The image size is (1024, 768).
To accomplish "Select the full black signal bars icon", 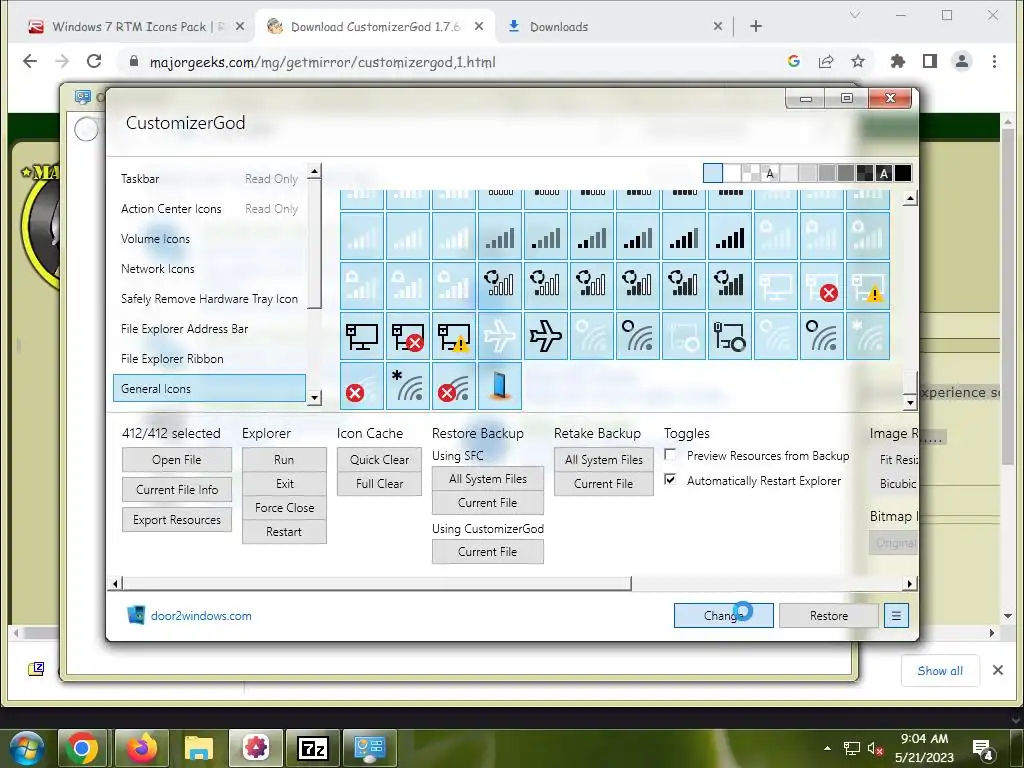I will 729,236.
